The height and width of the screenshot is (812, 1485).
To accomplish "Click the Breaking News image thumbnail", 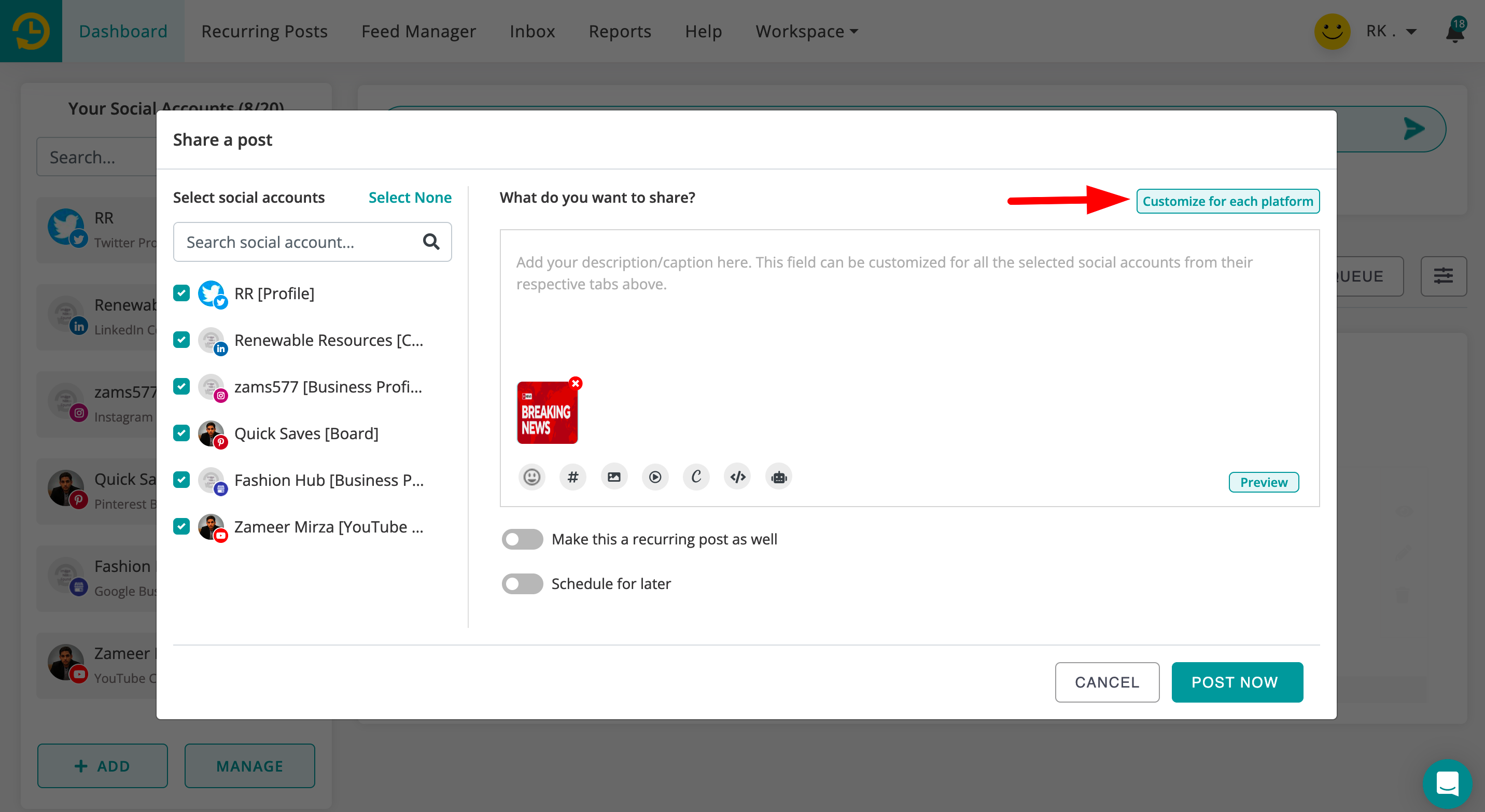I will (547, 413).
